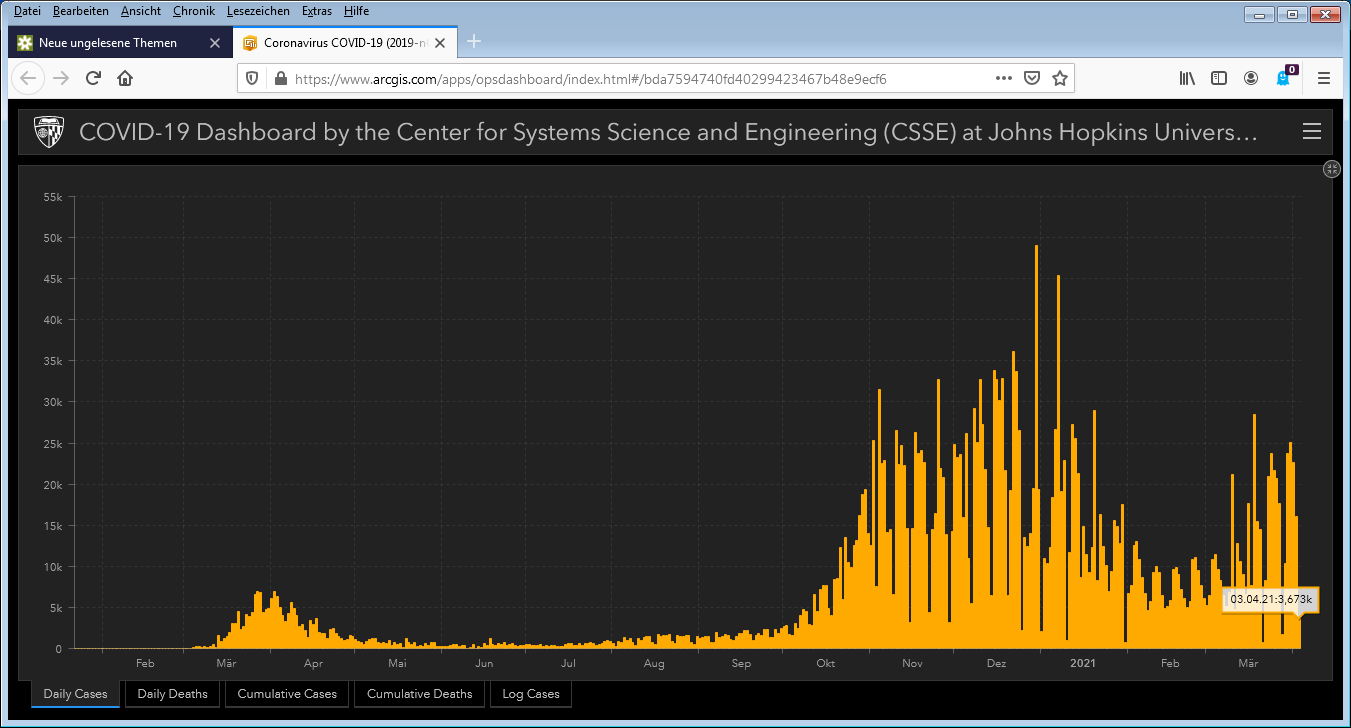
Task: Open the dashboard menu at top right
Action: (1312, 132)
